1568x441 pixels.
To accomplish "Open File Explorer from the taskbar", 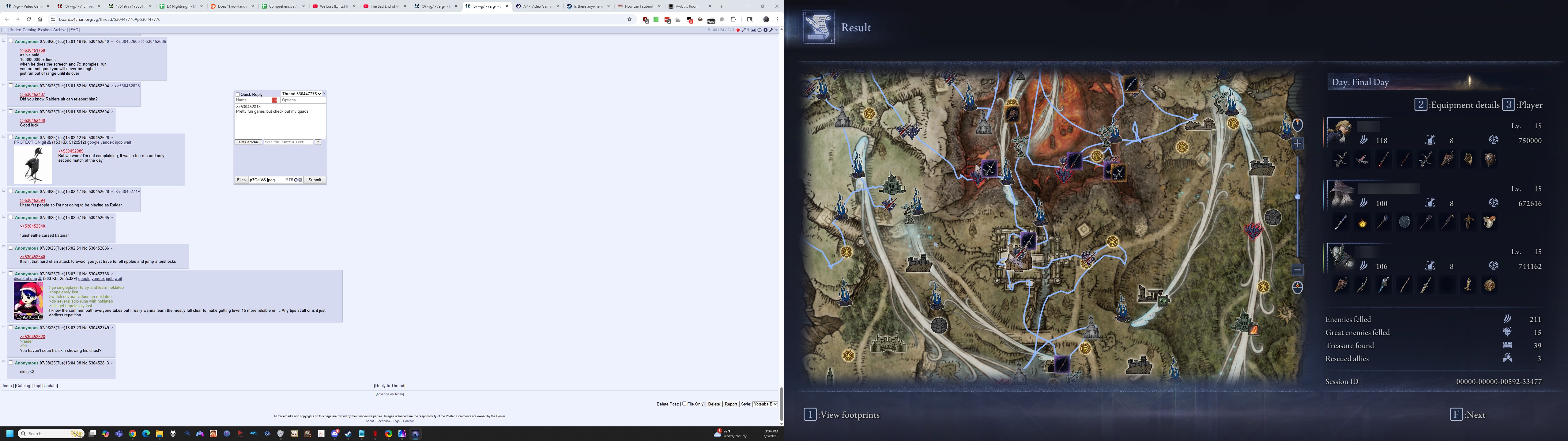I will [x=160, y=434].
